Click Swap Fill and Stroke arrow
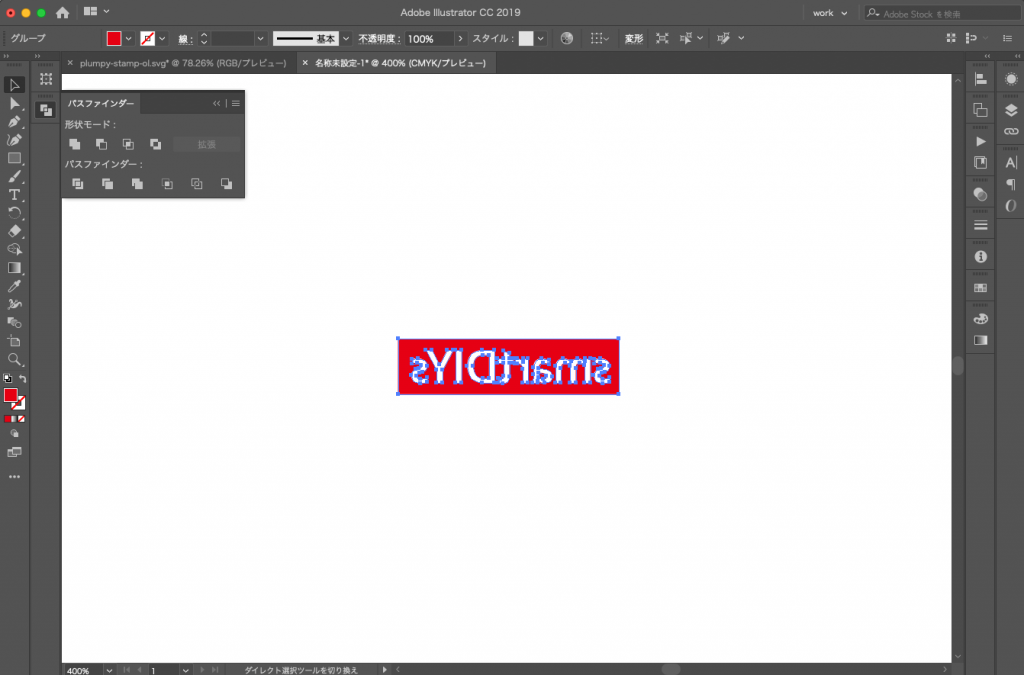 23,379
